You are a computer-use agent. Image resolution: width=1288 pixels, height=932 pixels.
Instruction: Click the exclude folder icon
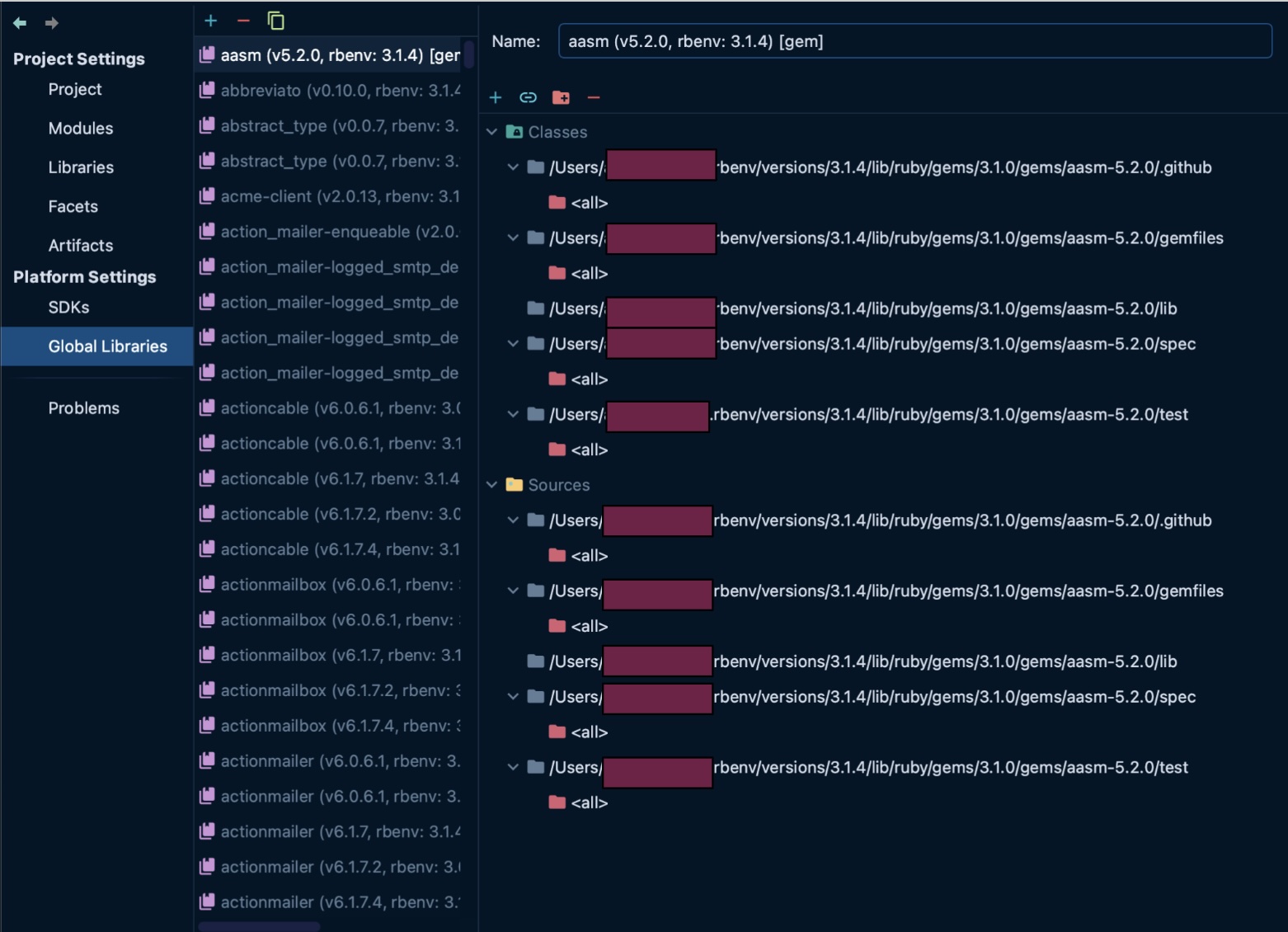pyautogui.click(x=561, y=97)
